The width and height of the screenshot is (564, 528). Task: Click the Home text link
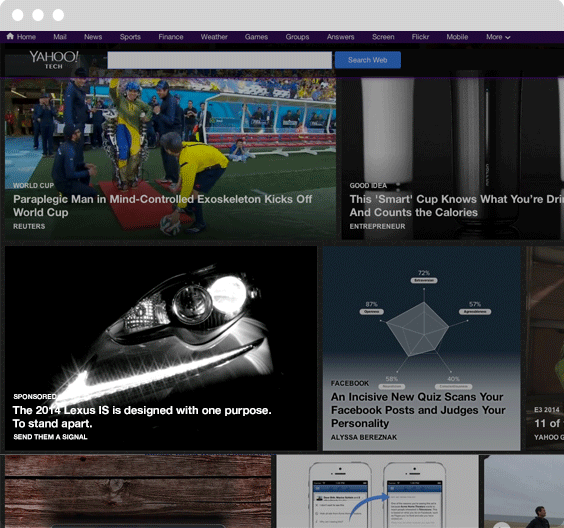(26, 37)
